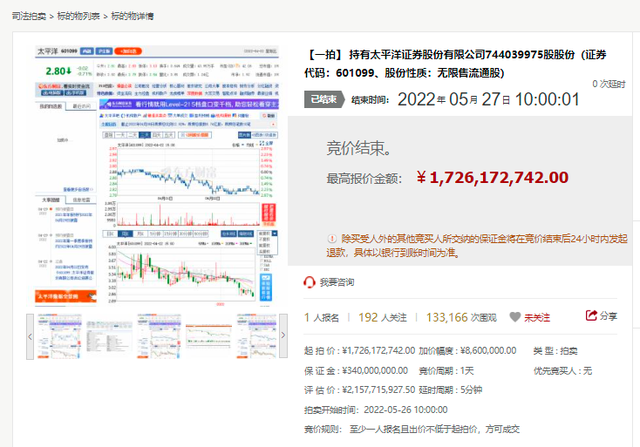Click the 保证金 ¥340,000,000.00 value
This screenshot has width=640, height=447.
(x=375, y=371)
